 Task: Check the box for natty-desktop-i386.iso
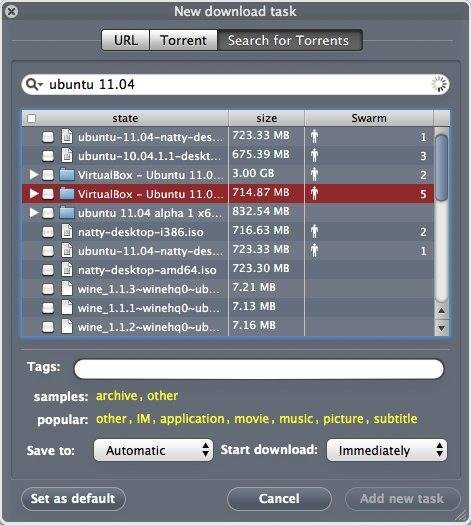tap(48, 232)
